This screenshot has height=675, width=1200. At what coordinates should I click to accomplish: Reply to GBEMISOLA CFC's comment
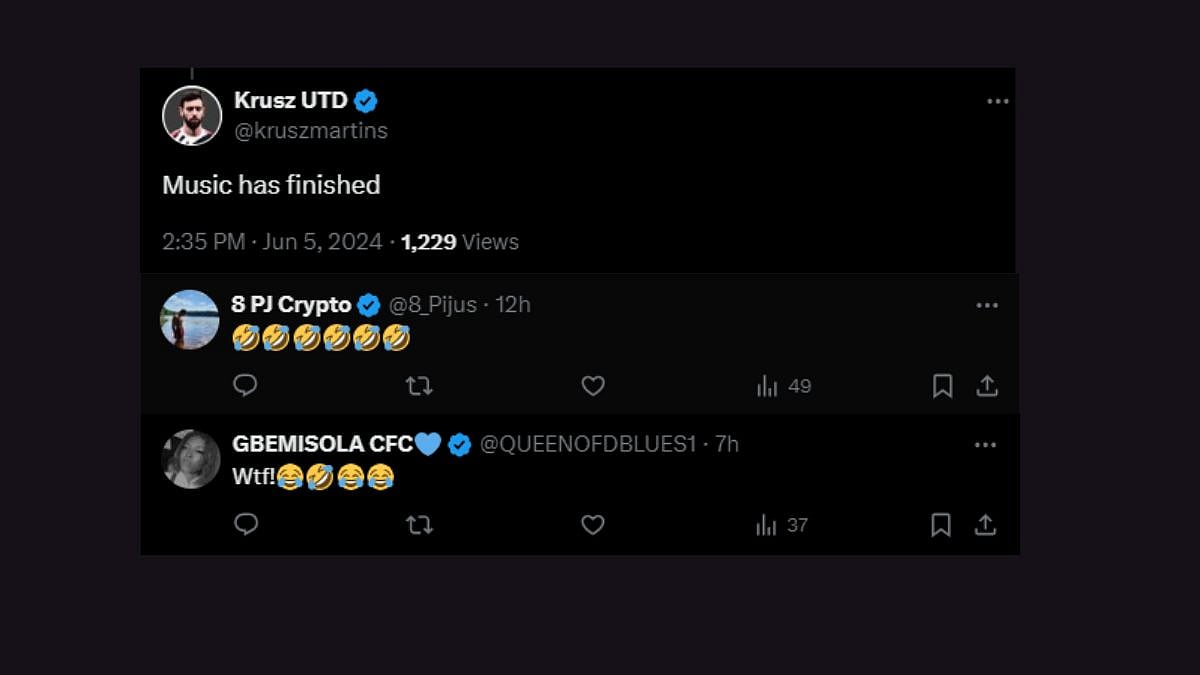(x=245, y=525)
